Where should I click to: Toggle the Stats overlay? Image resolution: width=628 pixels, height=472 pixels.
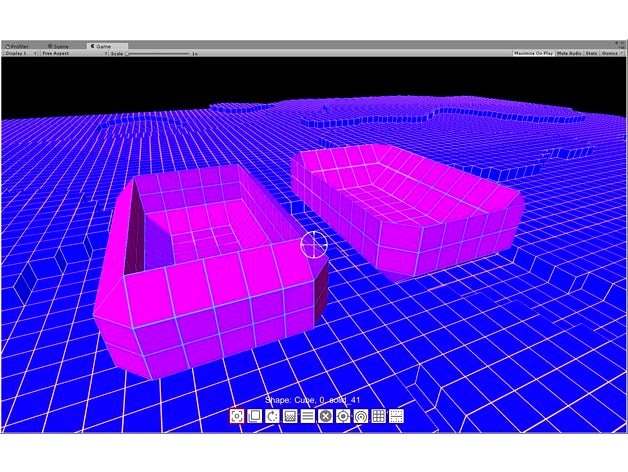coord(591,52)
